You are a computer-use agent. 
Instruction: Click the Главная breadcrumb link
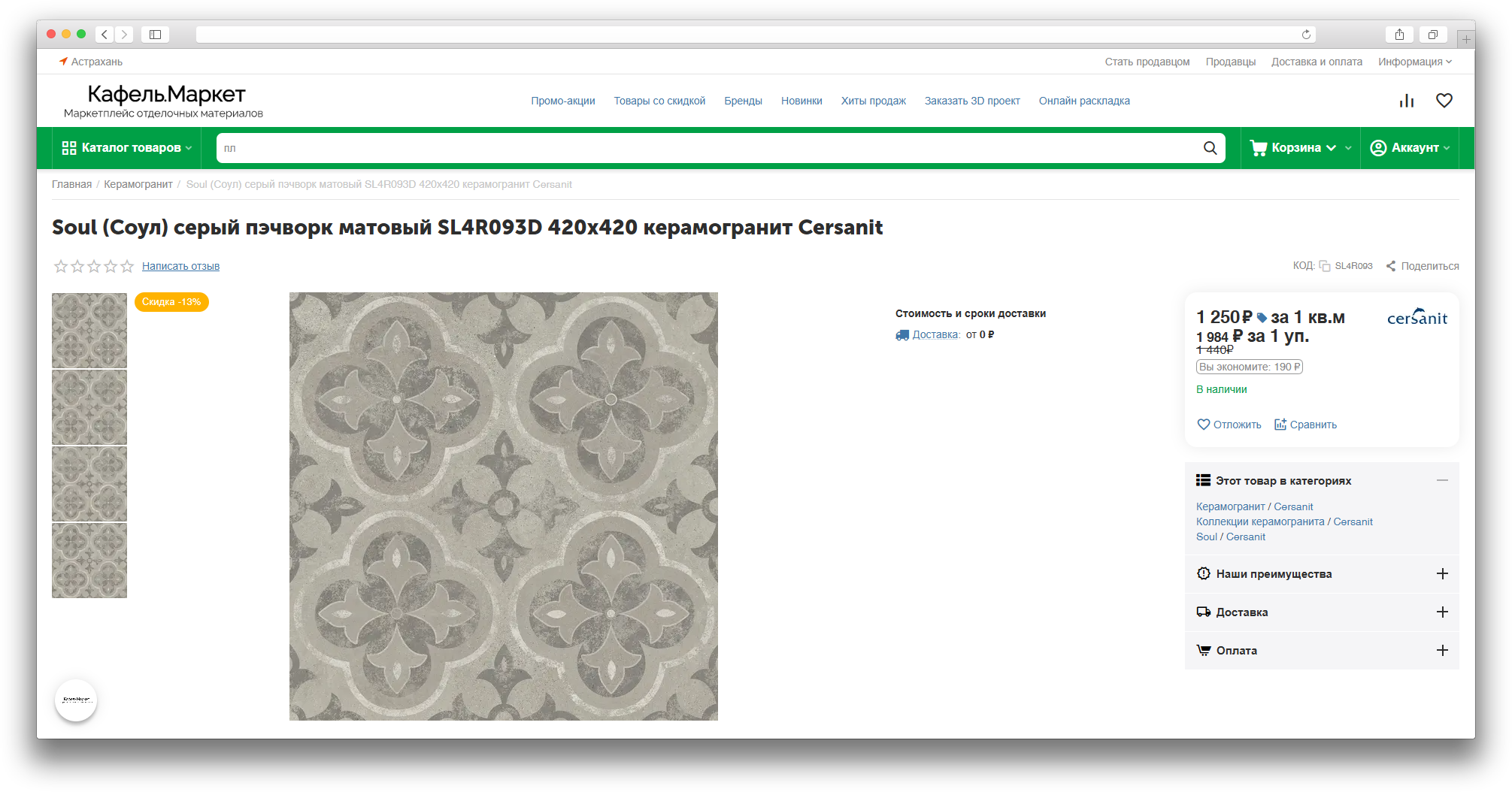coord(71,184)
